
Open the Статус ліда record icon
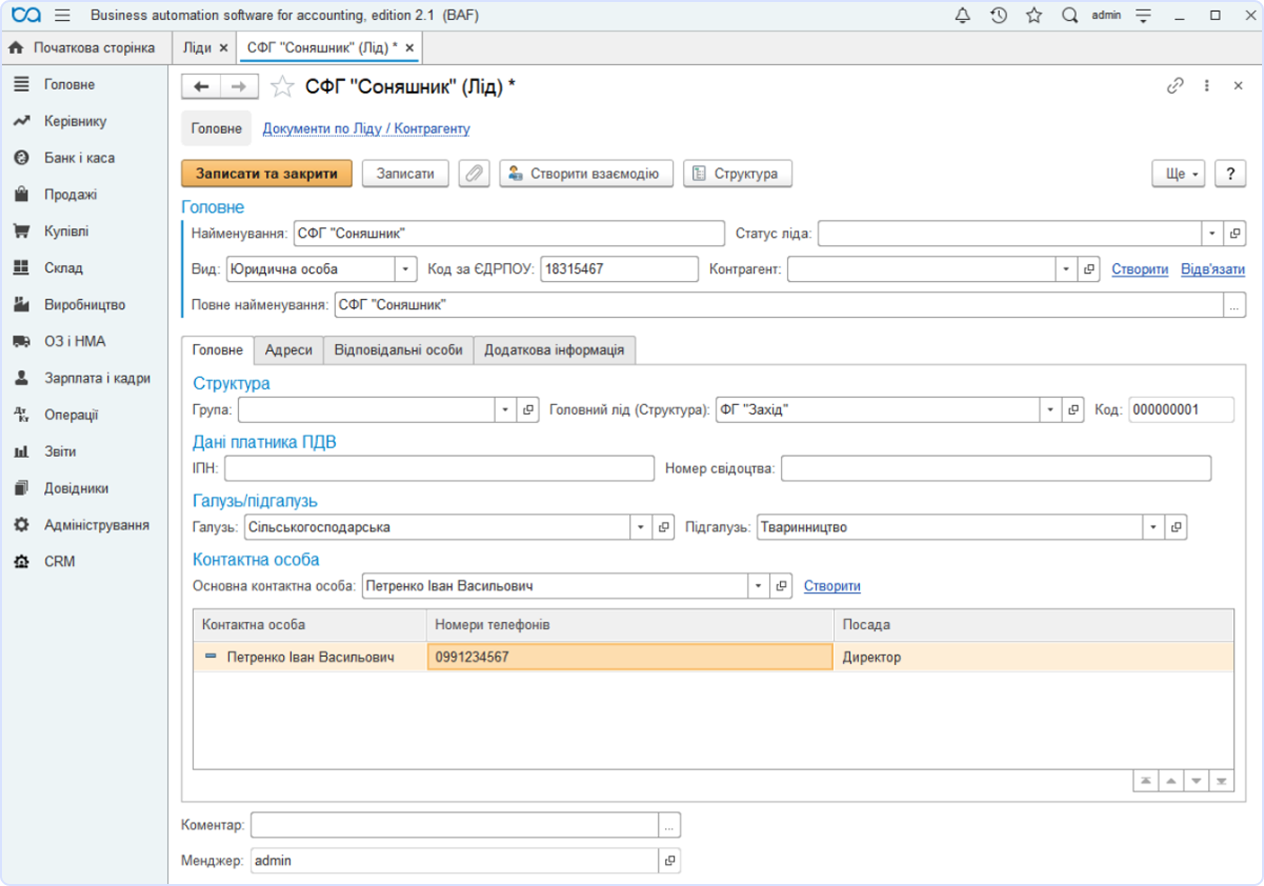coord(1235,233)
